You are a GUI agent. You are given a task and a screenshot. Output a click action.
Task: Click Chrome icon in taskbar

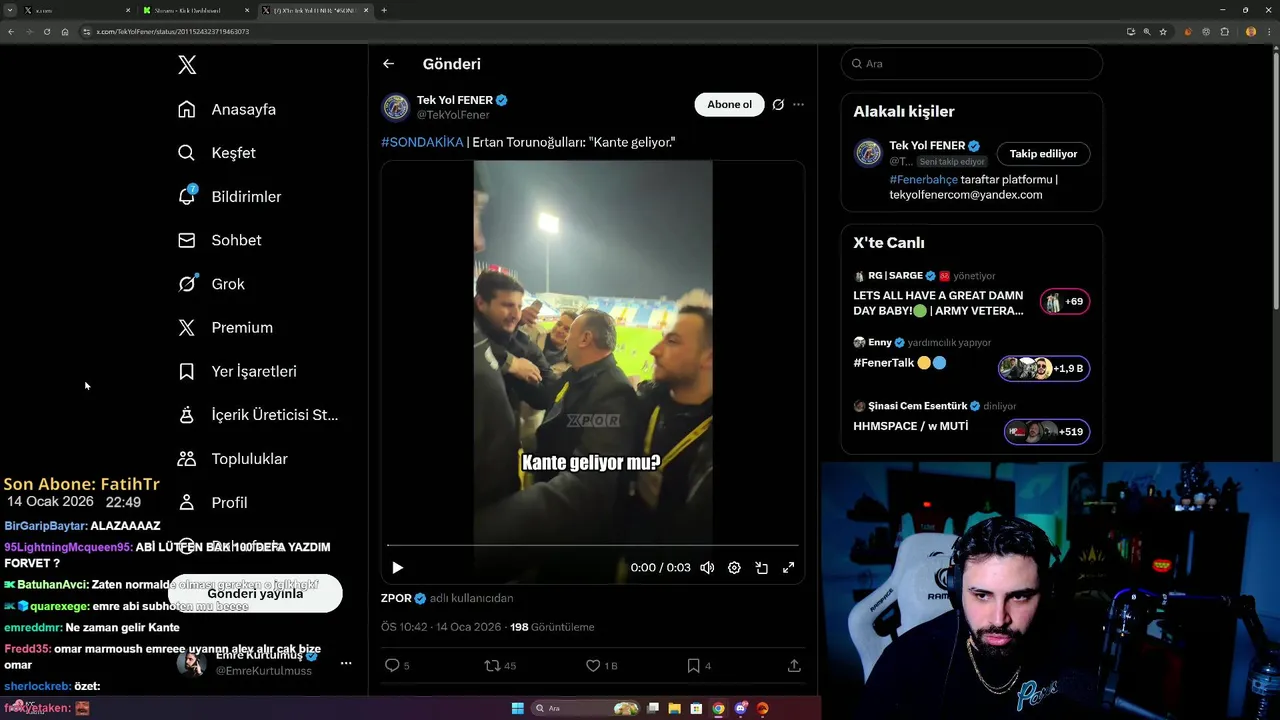[718, 708]
